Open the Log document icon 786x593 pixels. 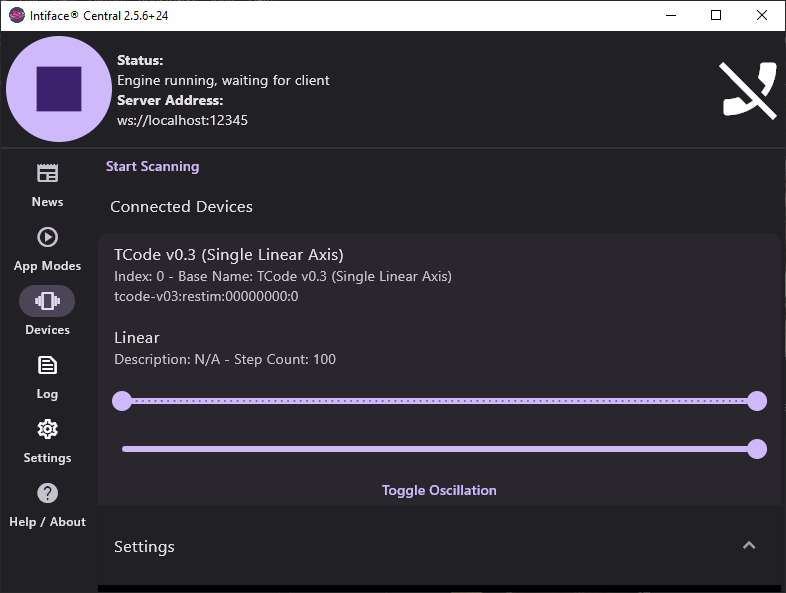pyautogui.click(x=47, y=365)
